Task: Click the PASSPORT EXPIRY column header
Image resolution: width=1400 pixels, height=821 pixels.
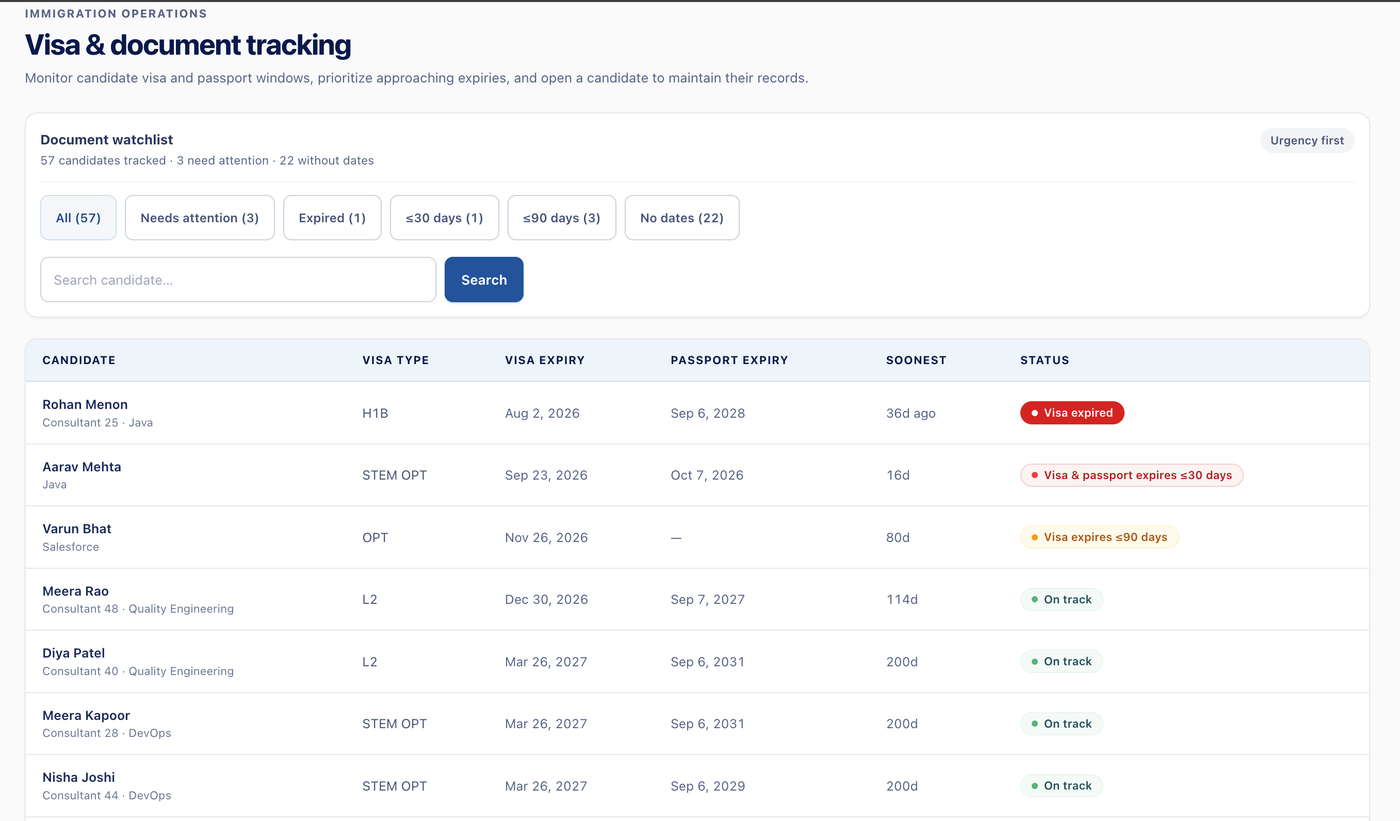Action: [729, 360]
